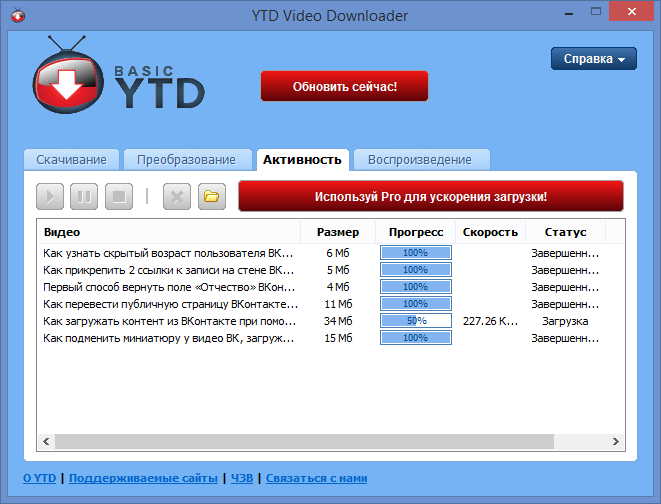Sort by the Статус column header
Screen dimensions: 661x504
565,232
